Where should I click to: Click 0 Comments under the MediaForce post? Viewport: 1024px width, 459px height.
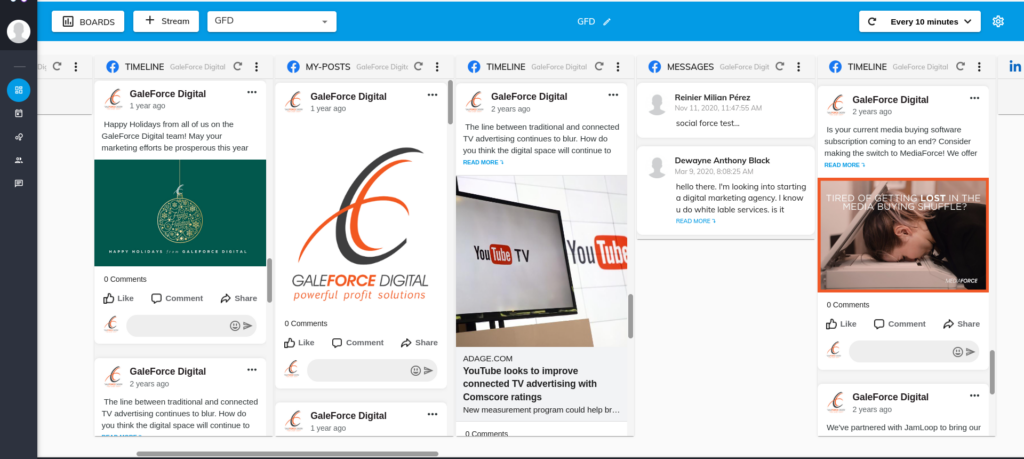coord(848,305)
